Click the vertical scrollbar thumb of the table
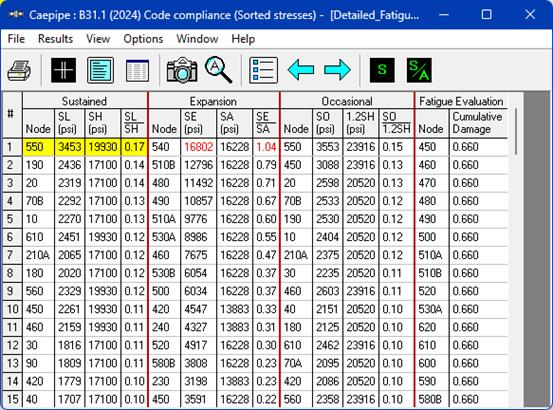The width and height of the screenshot is (553, 410). (x=515, y=131)
